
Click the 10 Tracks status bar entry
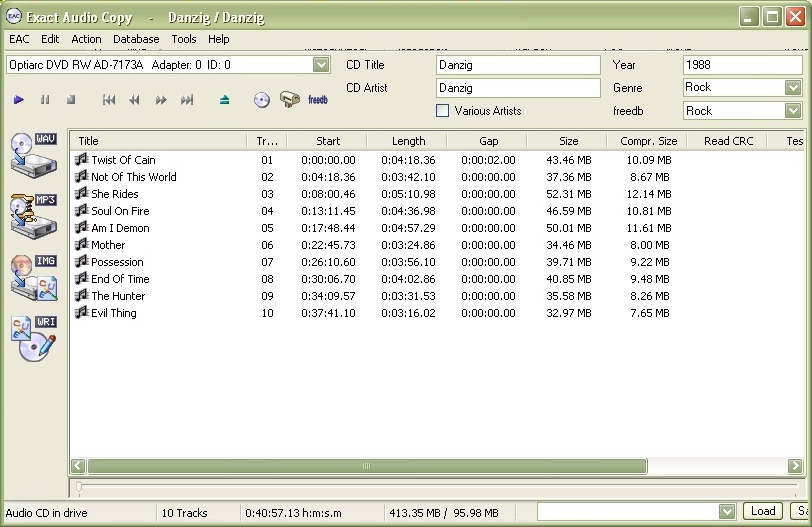[184, 513]
